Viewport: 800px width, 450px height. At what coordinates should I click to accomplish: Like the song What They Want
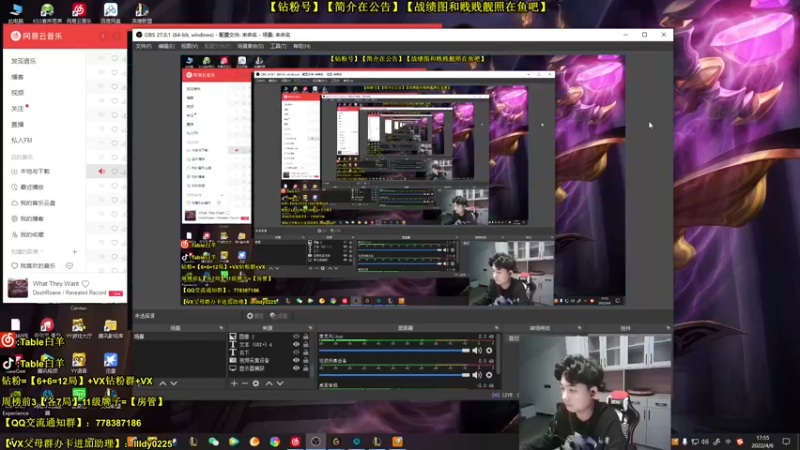click(x=86, y=283)
